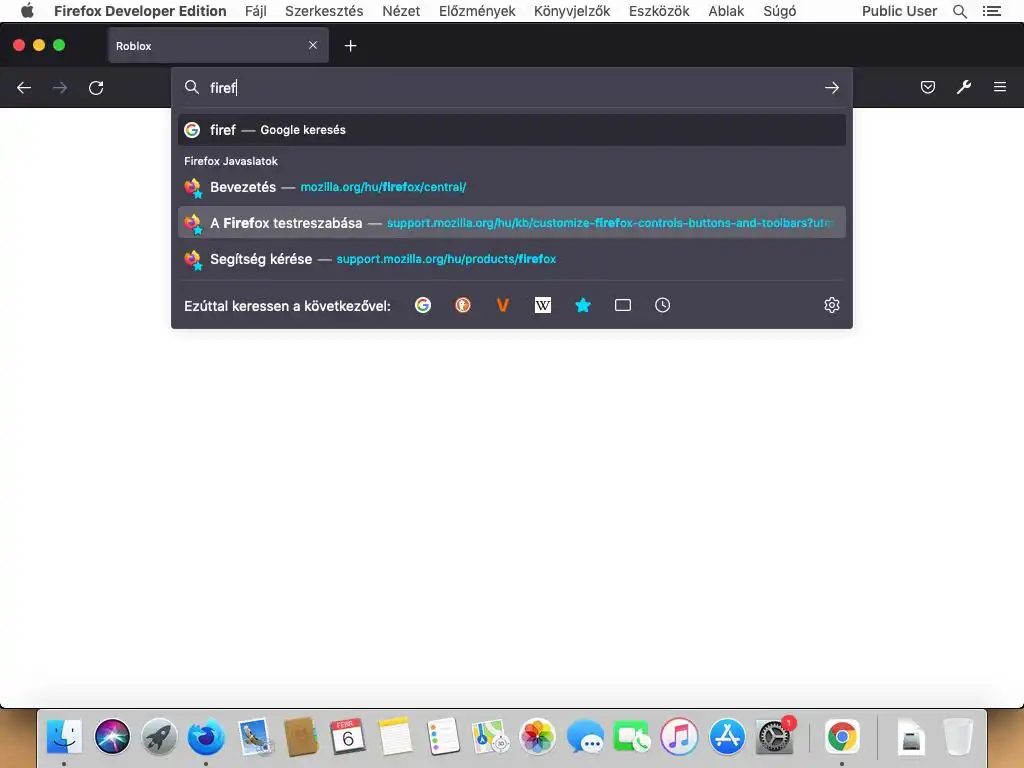Open System Preferences in the Dock
This screenshot has width=1024, height=768.
[775, 737]
